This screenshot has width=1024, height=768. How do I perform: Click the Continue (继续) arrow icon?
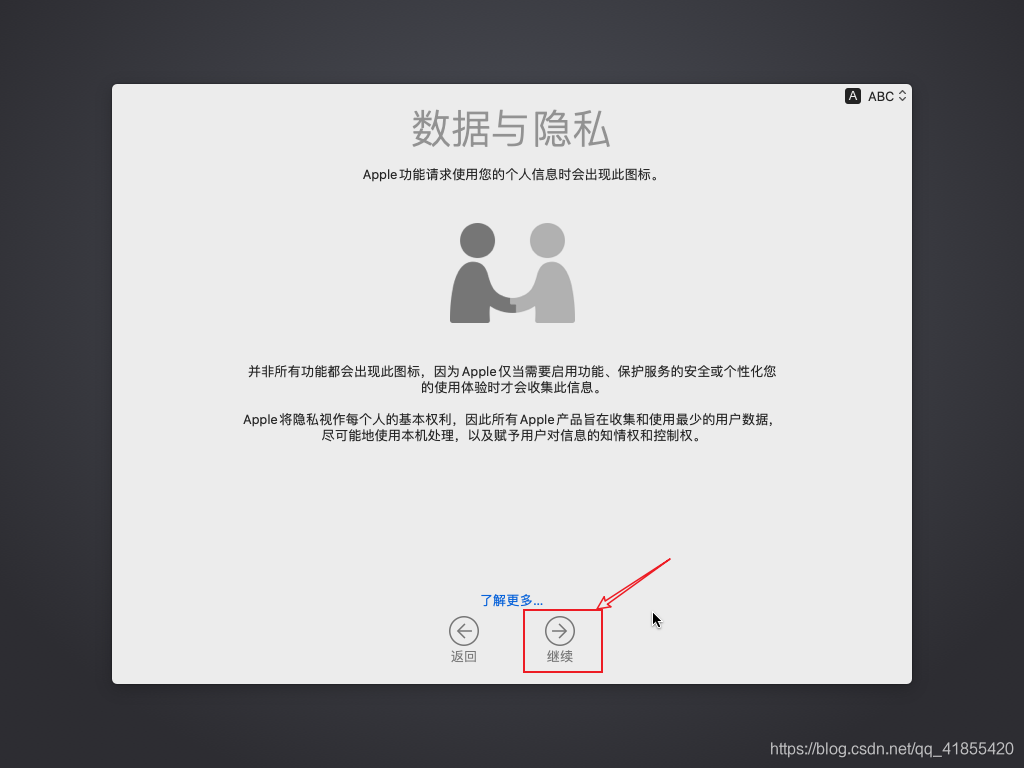pos(560,631)
